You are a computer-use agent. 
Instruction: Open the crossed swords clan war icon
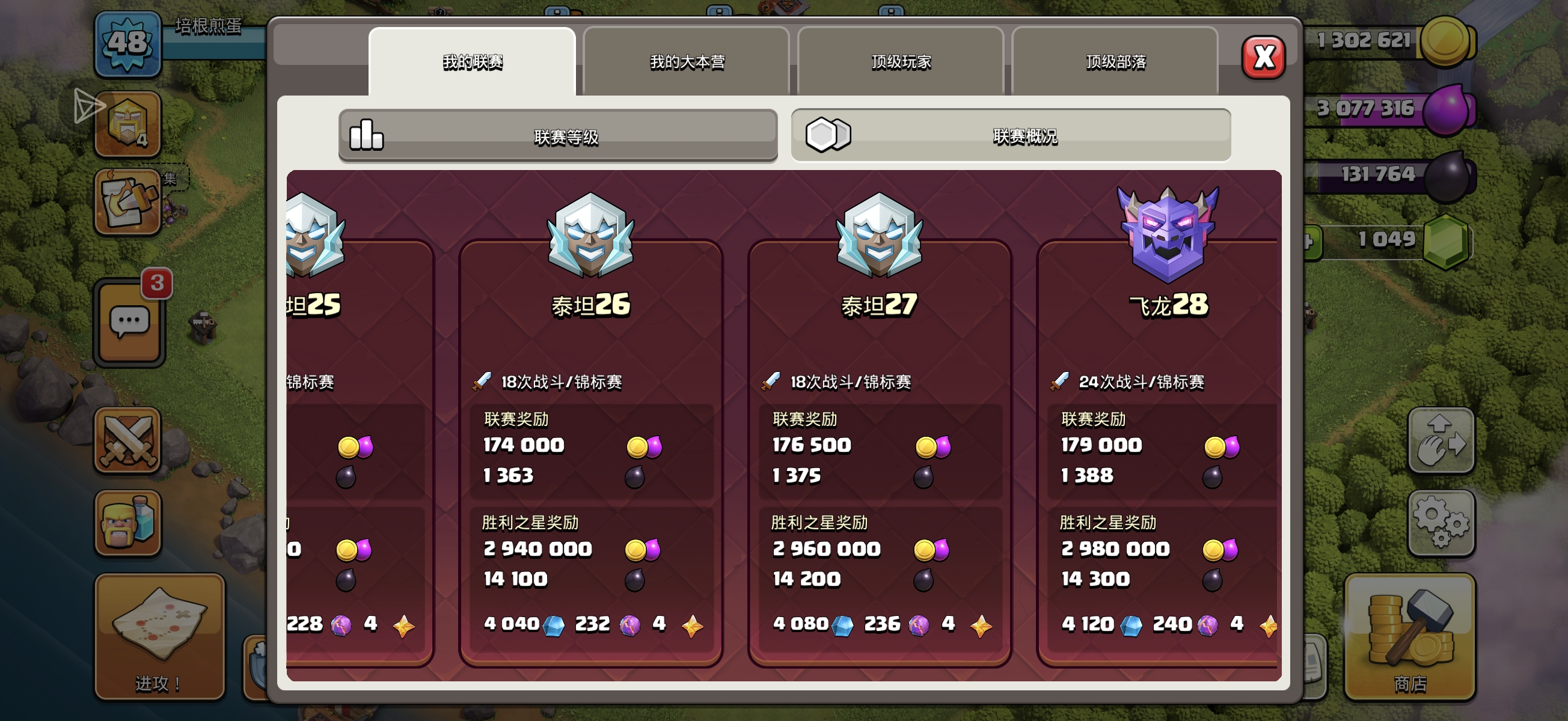(128, 440)
